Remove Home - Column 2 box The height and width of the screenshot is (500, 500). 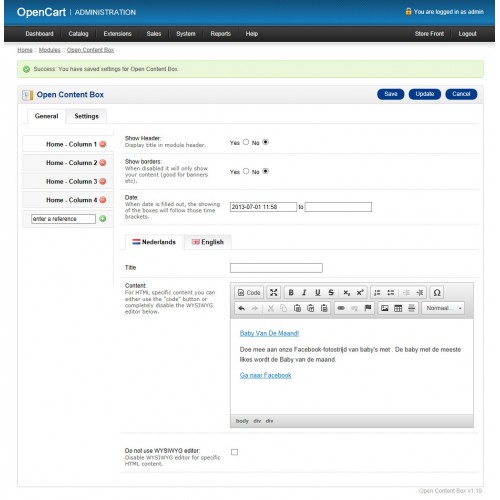(x=103, y=163)
